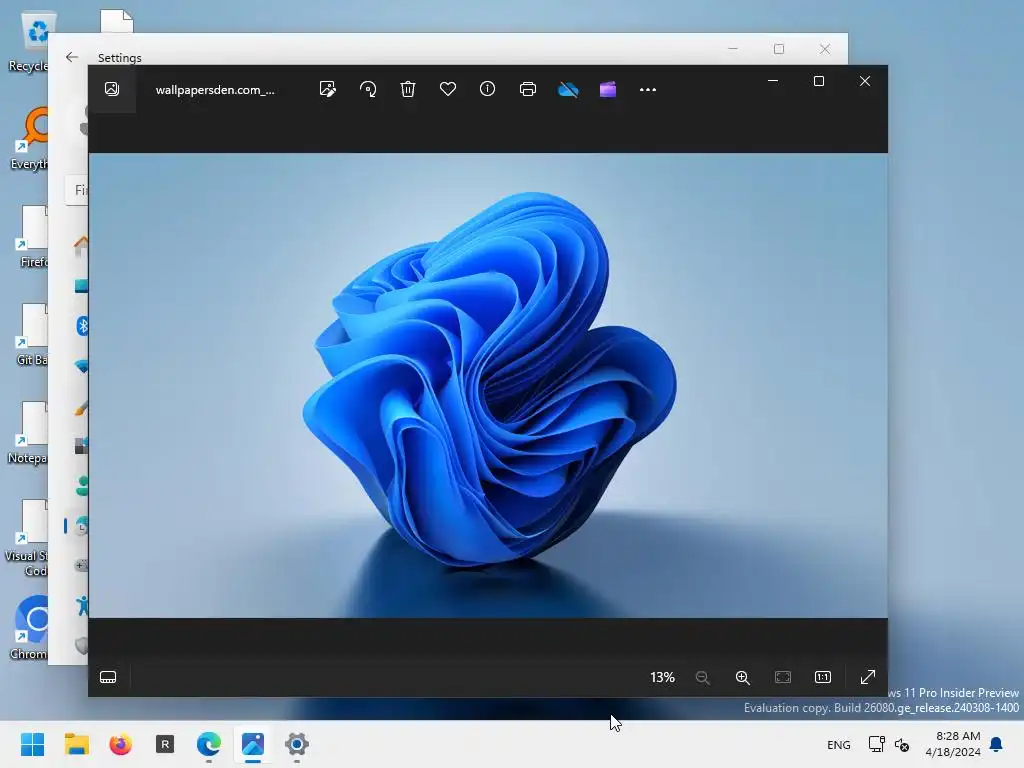This screenshot has height=768, width=1024.
Task: Click the OneDrive cloud icon in Photos
Action: 568,89
